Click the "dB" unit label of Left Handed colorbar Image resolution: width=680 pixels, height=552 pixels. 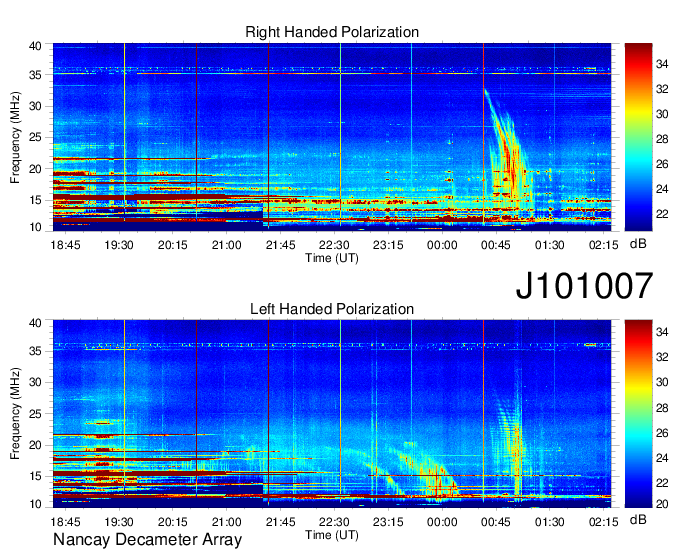tap(638, 519)
